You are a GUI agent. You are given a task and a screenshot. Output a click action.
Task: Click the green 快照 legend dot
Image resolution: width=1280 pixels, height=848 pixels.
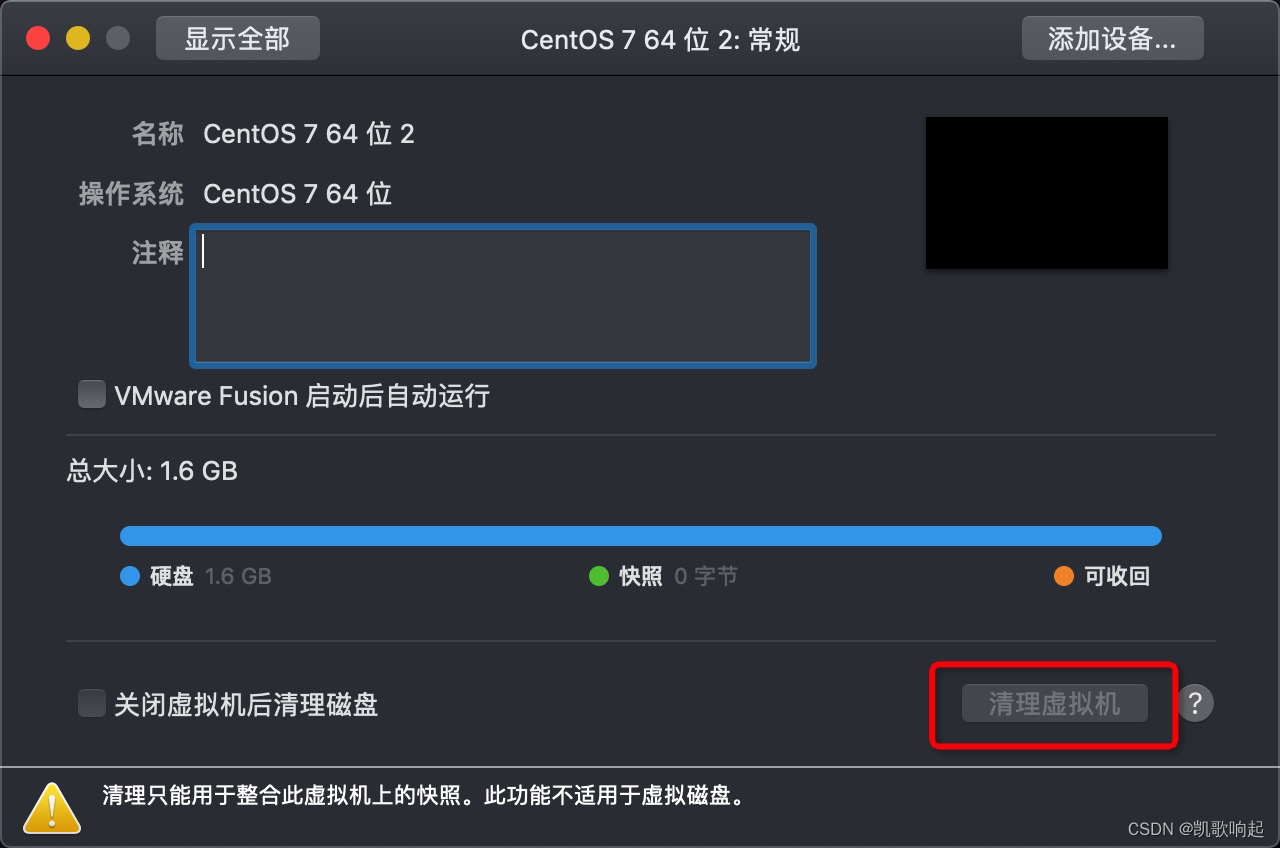click(x=598, y=576)
